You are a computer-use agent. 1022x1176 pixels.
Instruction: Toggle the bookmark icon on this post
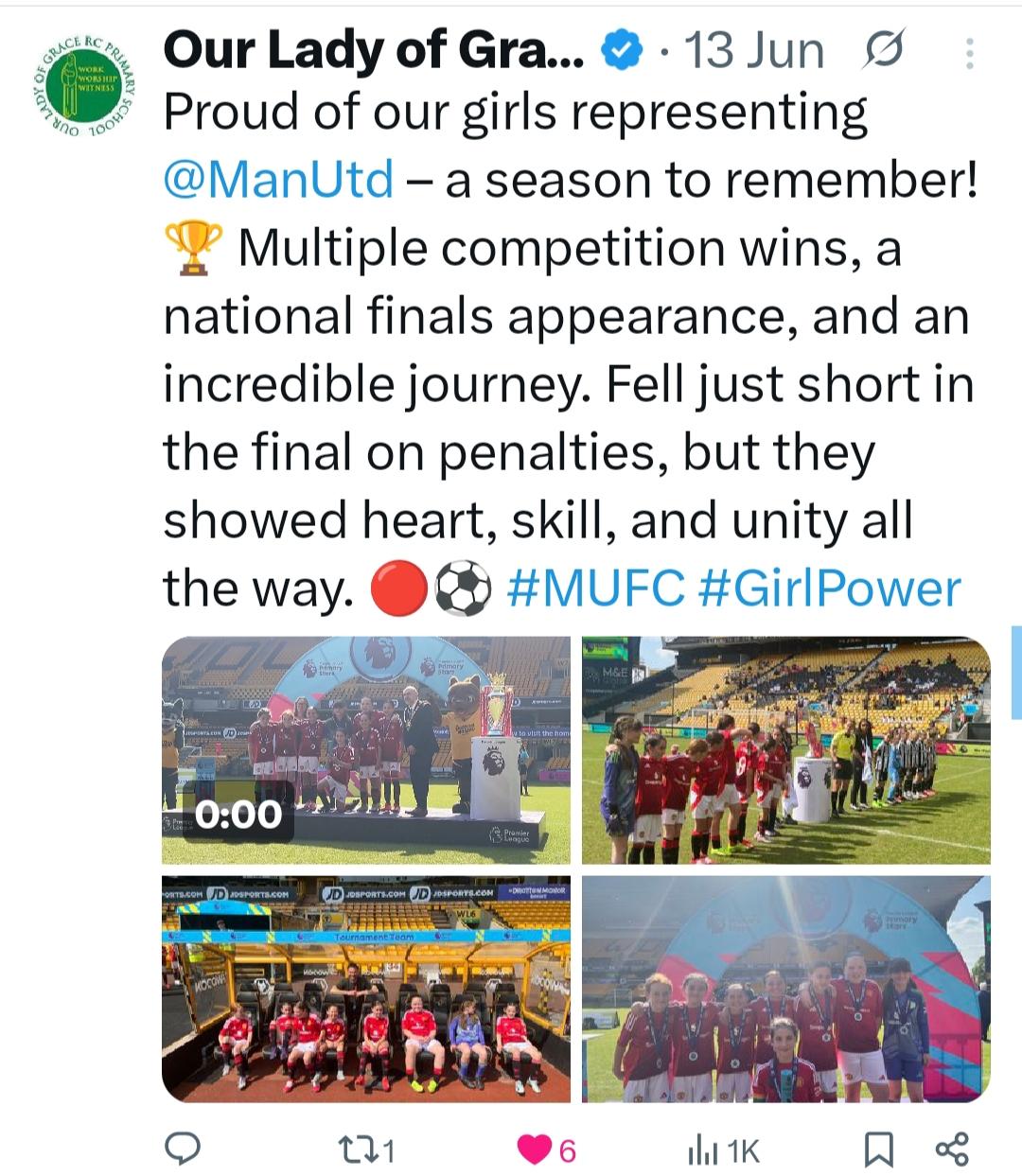tap(879, 1150)
